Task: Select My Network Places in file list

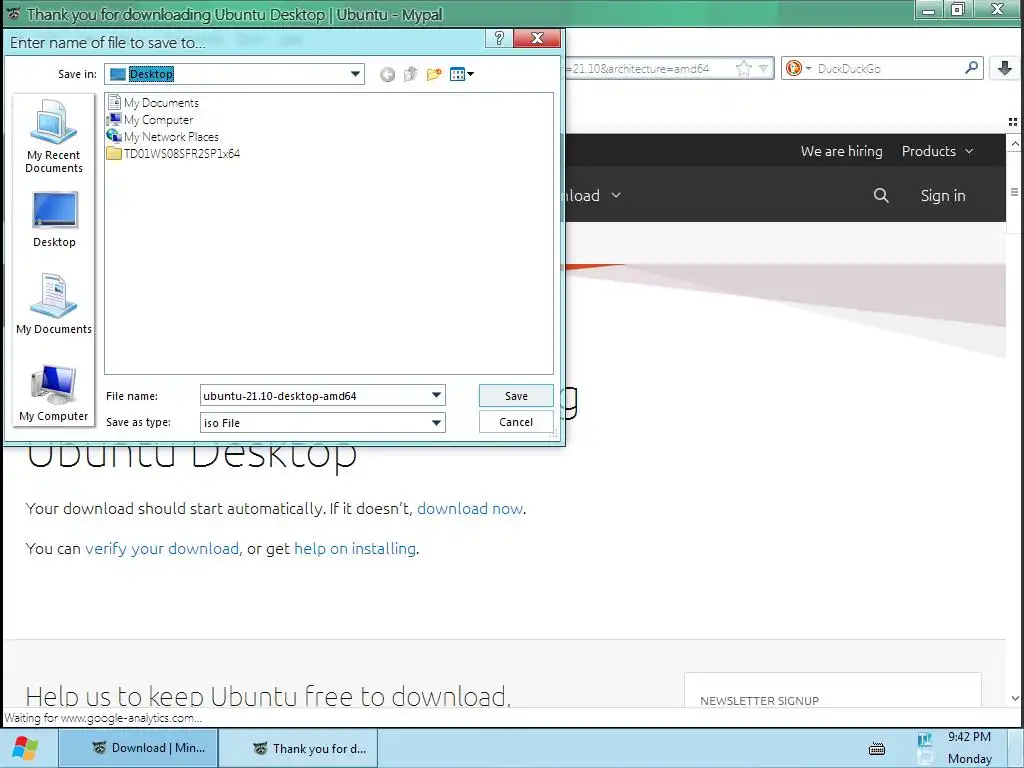Action: pos(163,136)
